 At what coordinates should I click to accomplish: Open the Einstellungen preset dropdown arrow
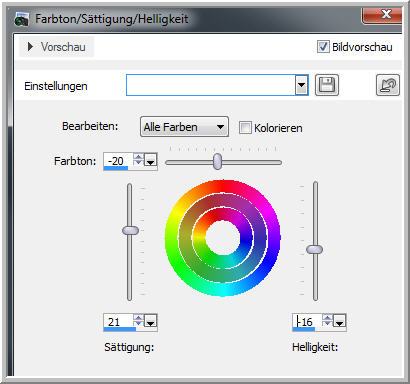[x=301, y=85]
